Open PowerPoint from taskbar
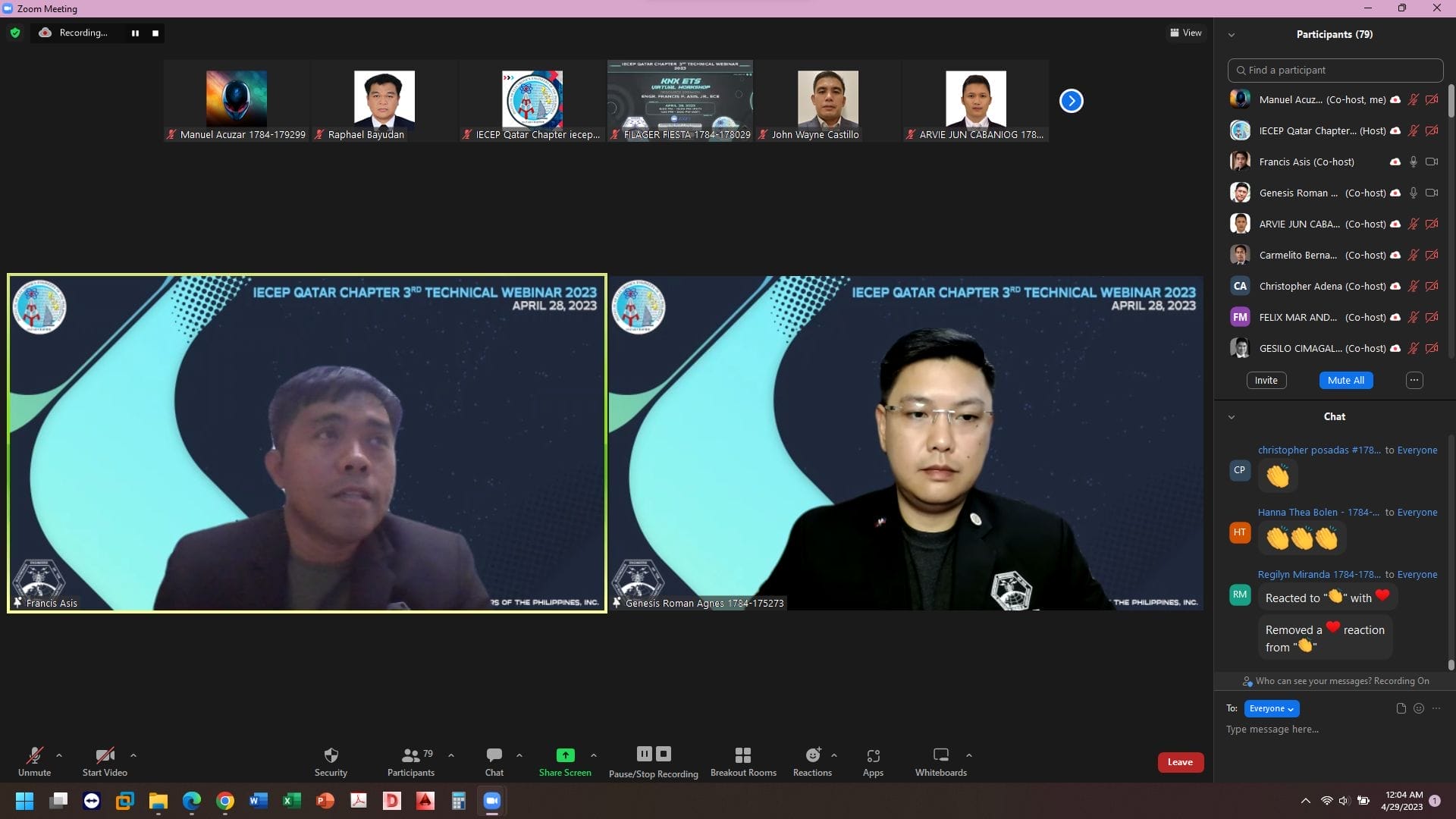Image resolution: width=1456 pixels, height=819 pixels. pos(325,801)
